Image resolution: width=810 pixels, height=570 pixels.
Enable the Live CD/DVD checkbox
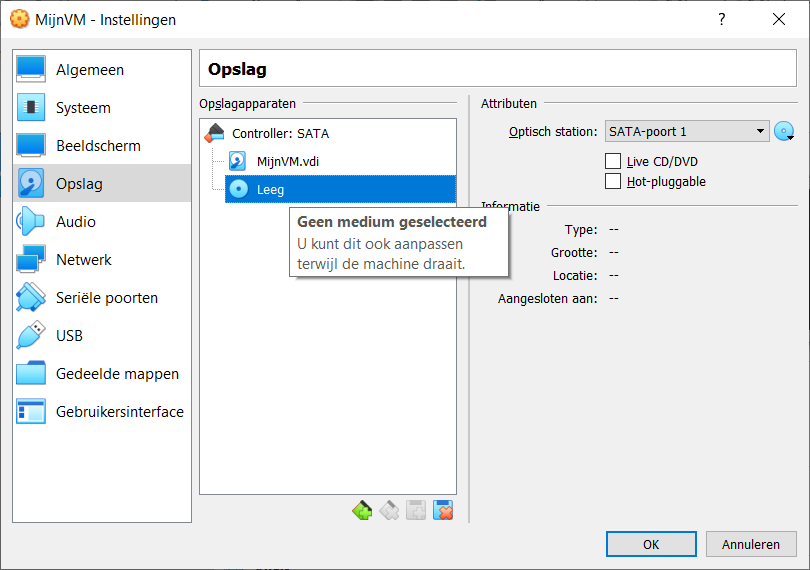[613, 161]
